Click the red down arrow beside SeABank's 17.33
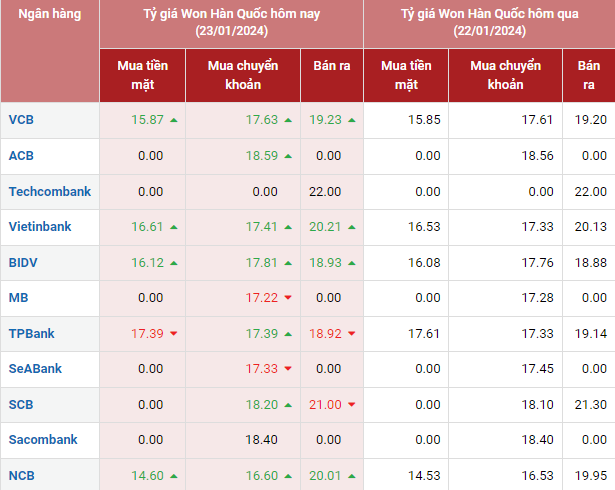 click(287, 369)
